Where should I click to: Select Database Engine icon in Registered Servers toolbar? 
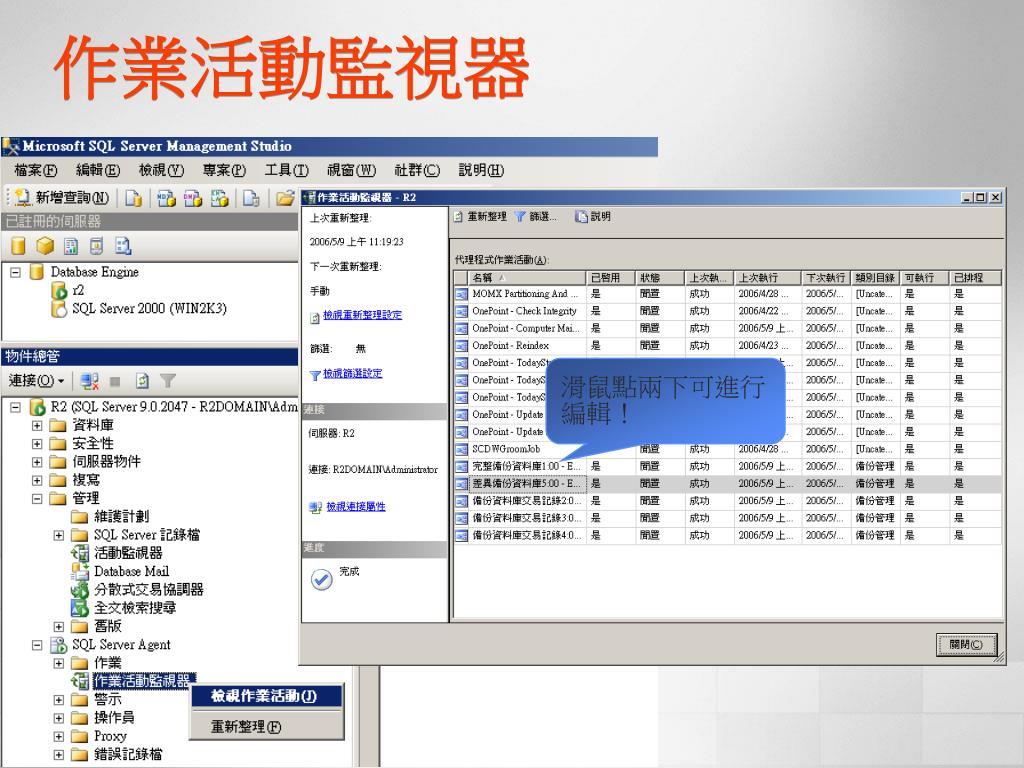click(x=18, y=246)
